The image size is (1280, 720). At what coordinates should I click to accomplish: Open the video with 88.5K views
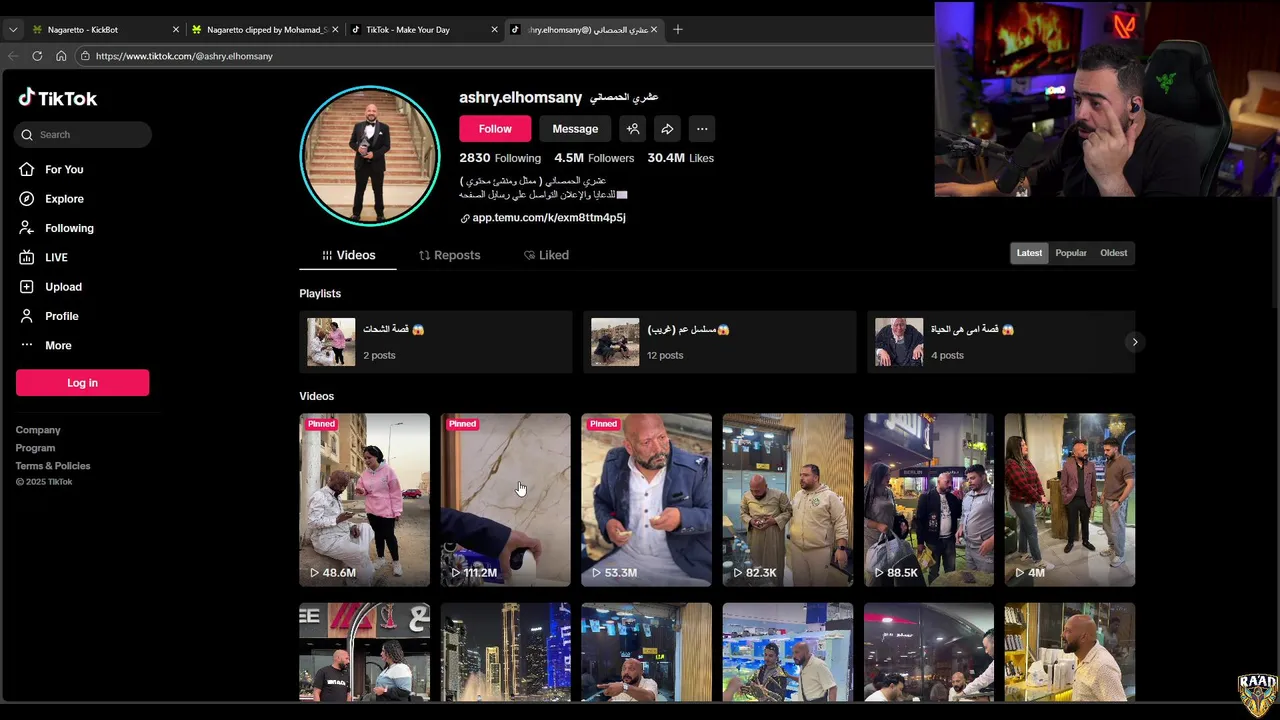tap(929, 500)
